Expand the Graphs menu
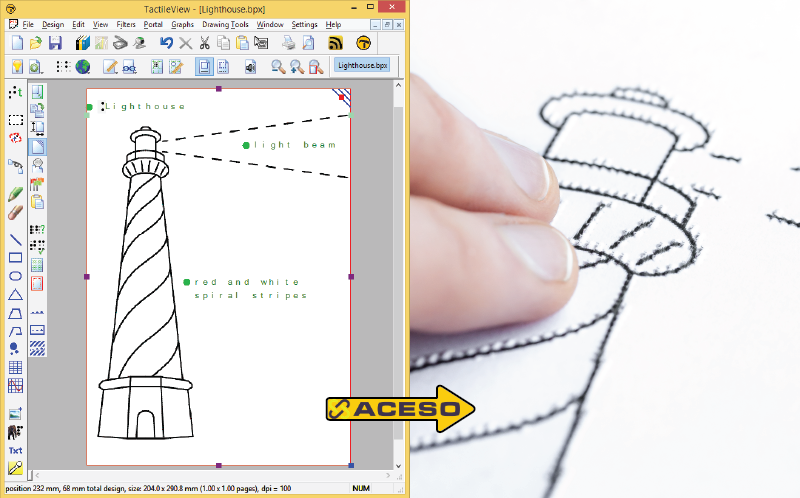 182,24
